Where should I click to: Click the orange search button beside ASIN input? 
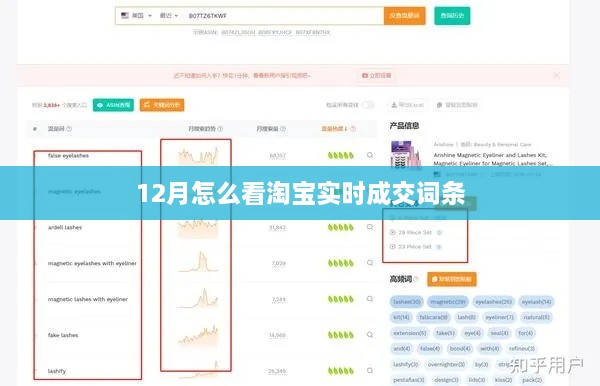pyautogui.click(x=404, y=16)
